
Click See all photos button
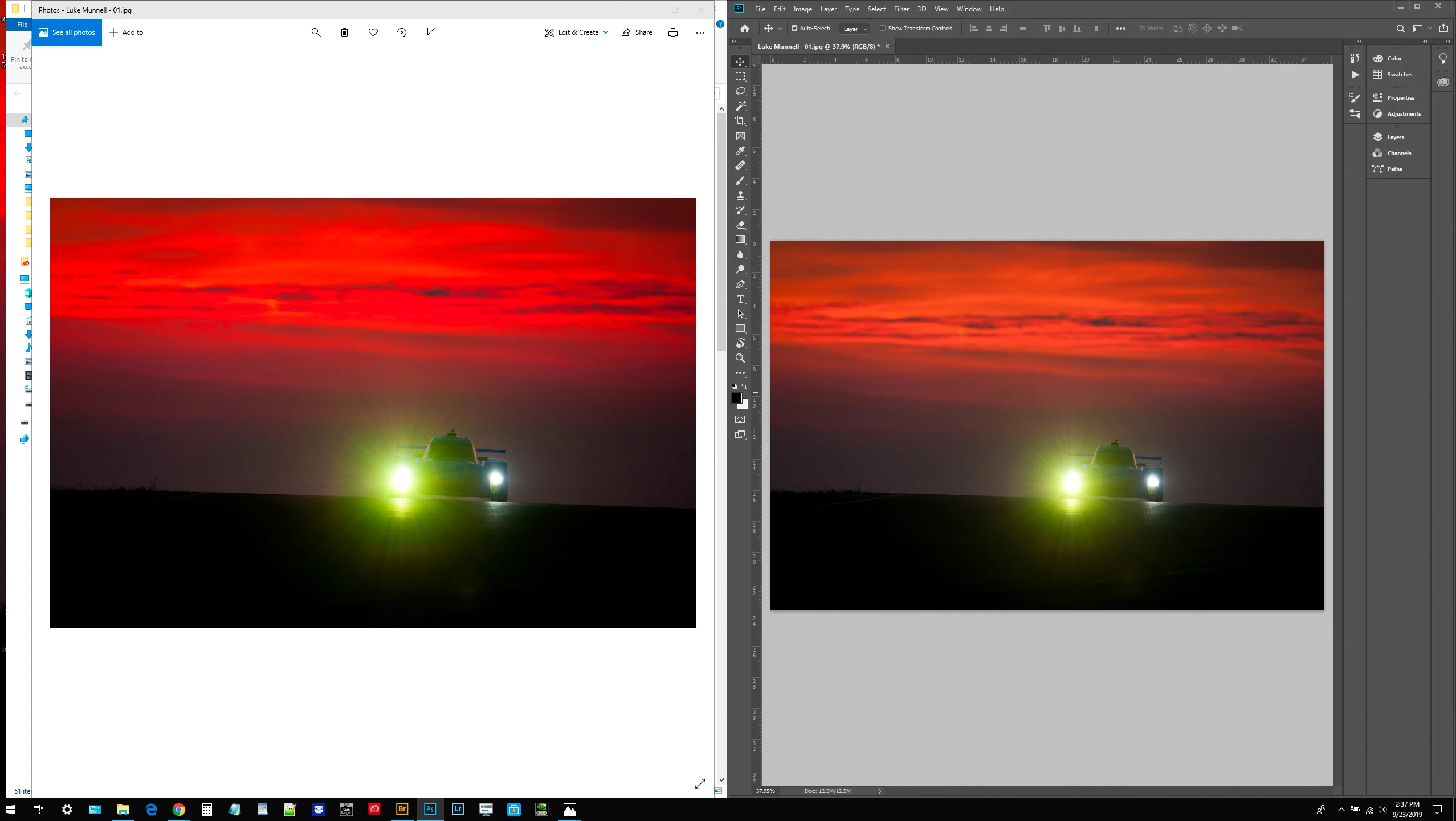click(x=67, y=32)
